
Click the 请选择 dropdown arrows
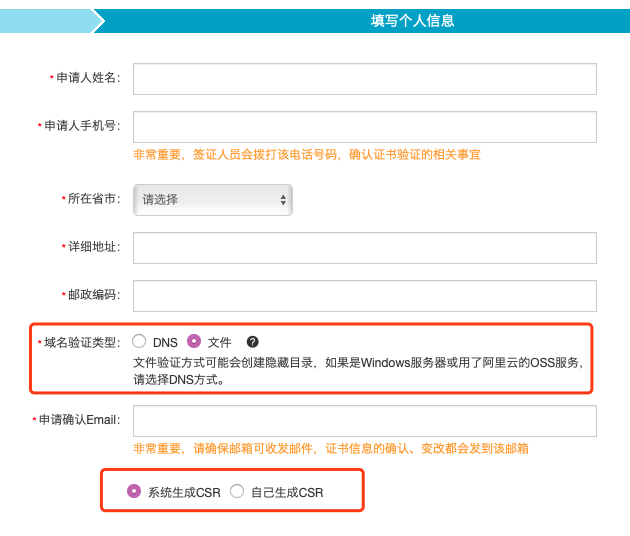pyautogui.click(x=283, y=199)
